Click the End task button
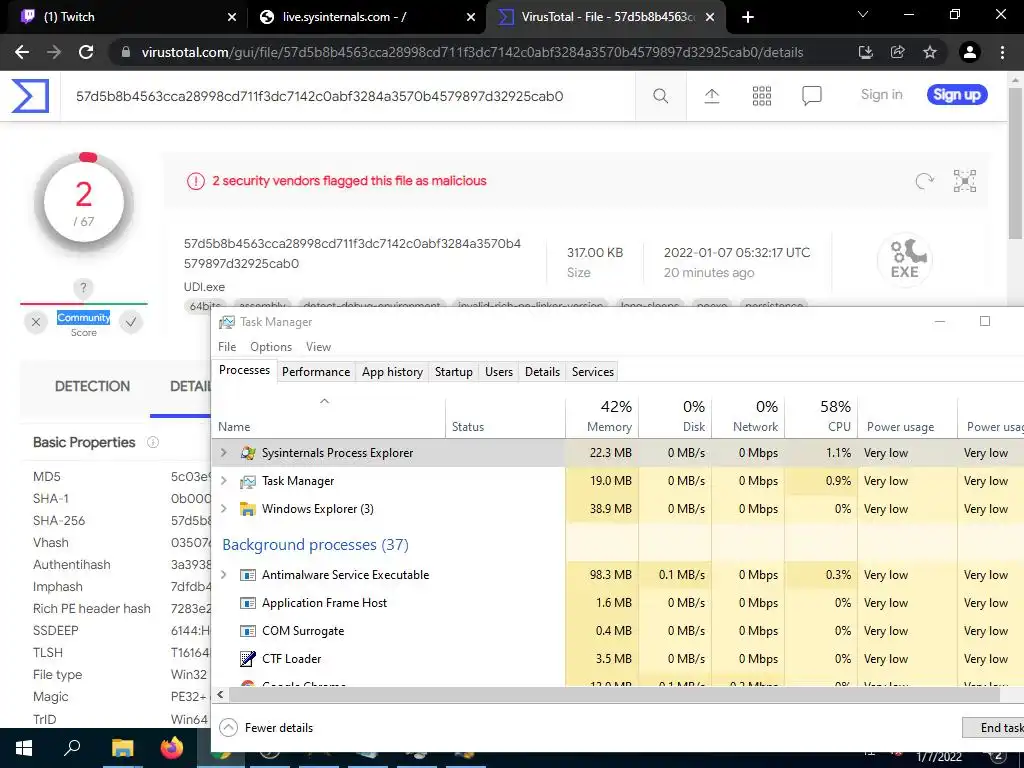The width and height of the screenshot is (1024, 768). pyautogui.click(x=994, y=728)
